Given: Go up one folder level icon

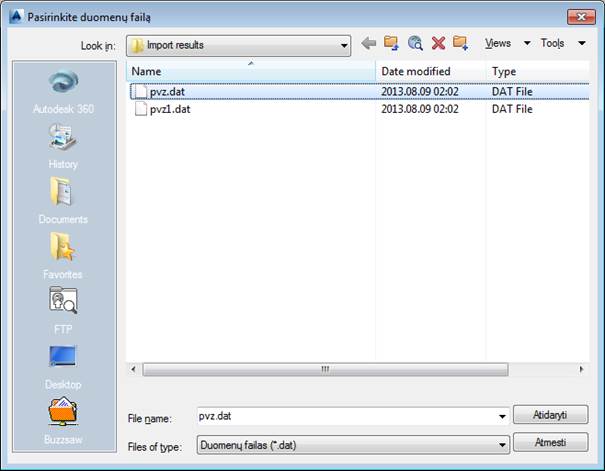Looking at the screenshot, I should tap(392, 43).
